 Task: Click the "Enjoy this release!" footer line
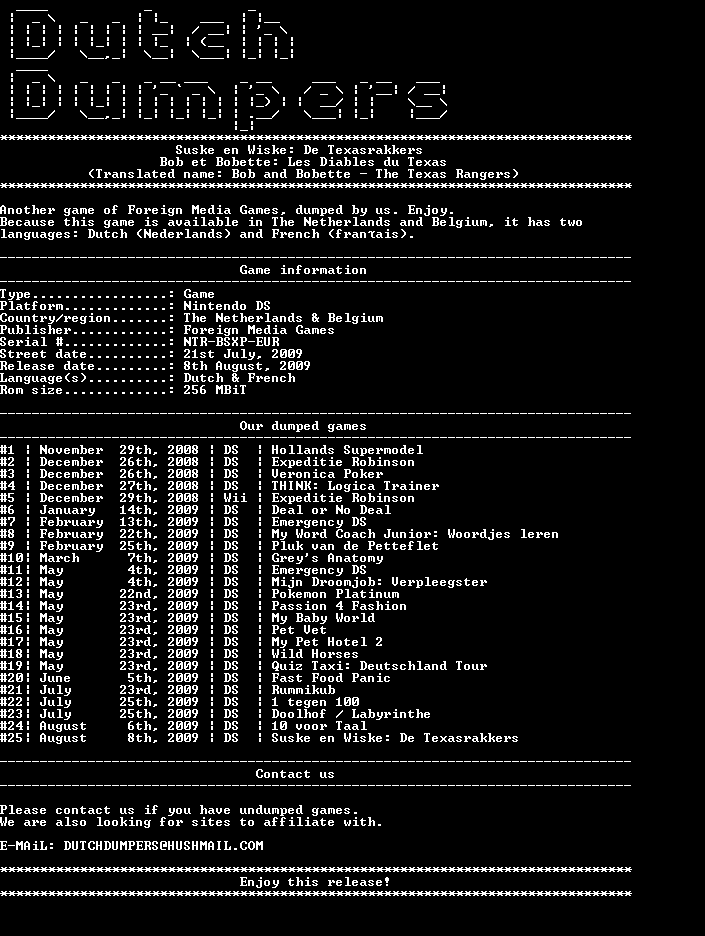315,882
